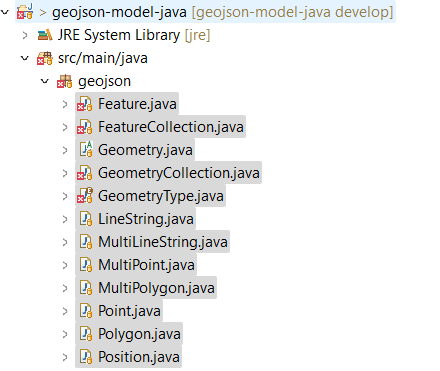The image size is (440, 371).
Task: Expand FeatureCollection.java tree node
Action: point(65,127)
